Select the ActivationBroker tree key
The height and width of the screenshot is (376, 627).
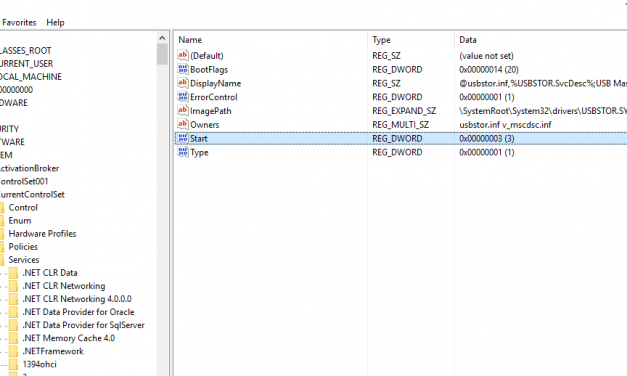pos(30,168)
